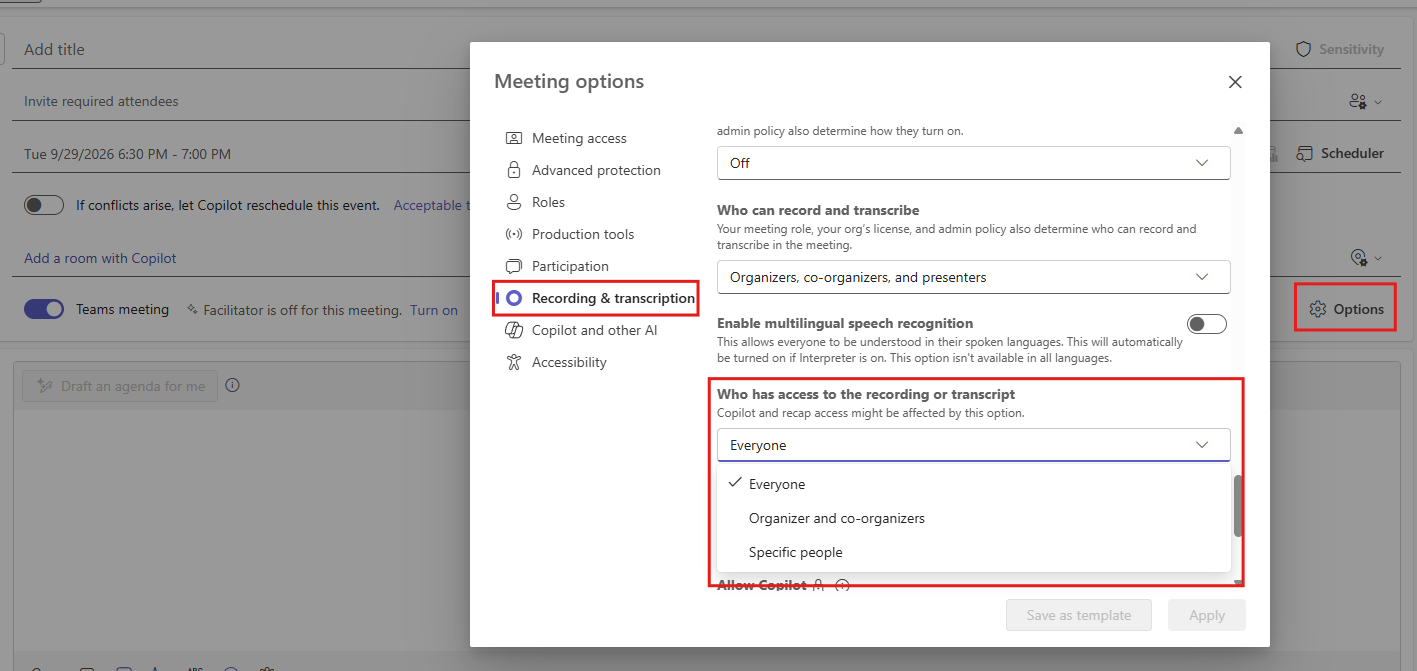Open meeting Options with the gear icon
This screenshot has height=671, width=1417.
point(1346,309)
